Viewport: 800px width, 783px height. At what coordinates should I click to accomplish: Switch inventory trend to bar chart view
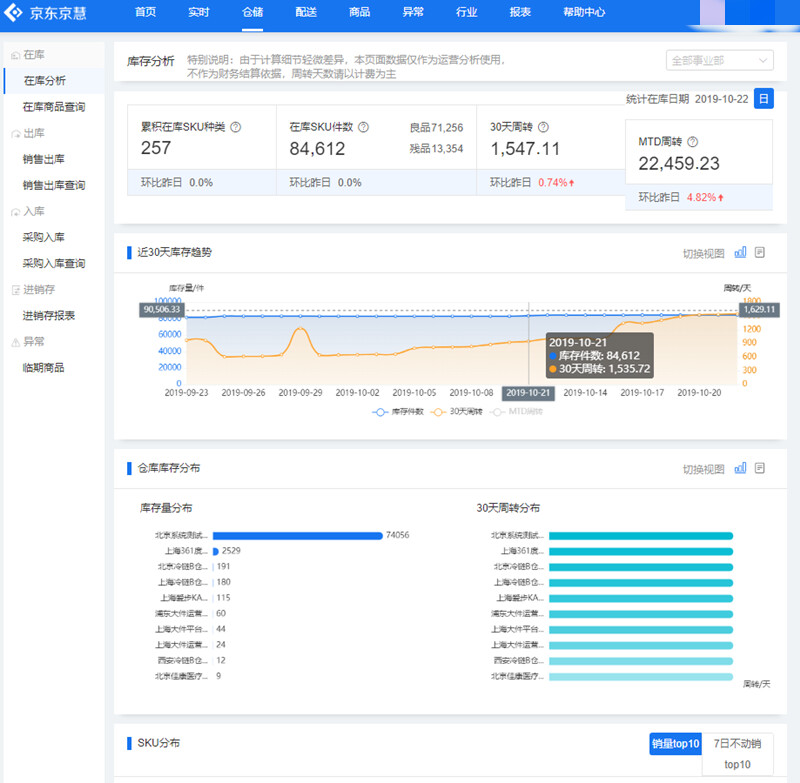(741, 252)
